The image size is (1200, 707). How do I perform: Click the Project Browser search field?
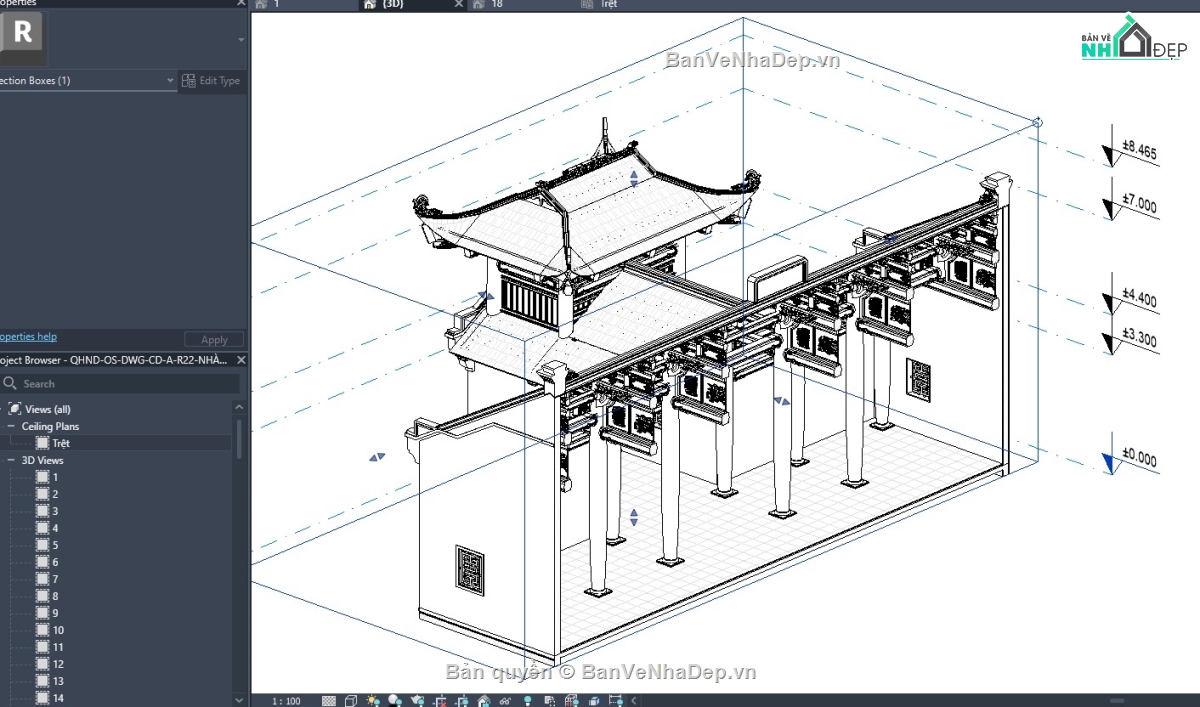point(120,384)
